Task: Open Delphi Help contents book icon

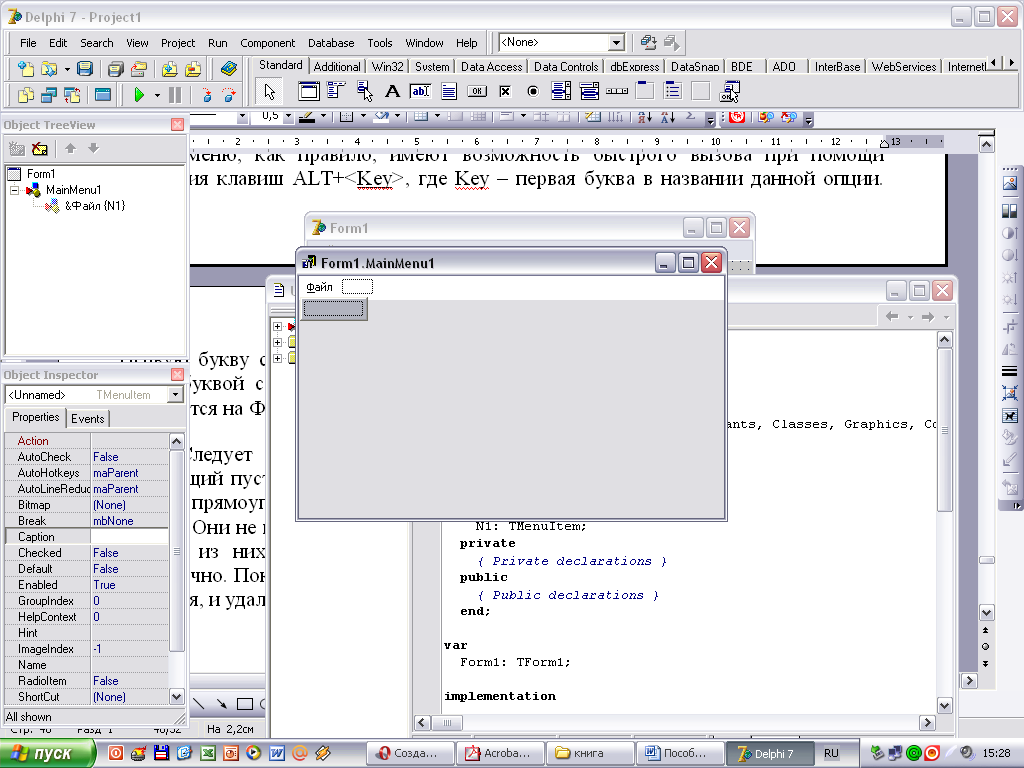Action: 229,69
